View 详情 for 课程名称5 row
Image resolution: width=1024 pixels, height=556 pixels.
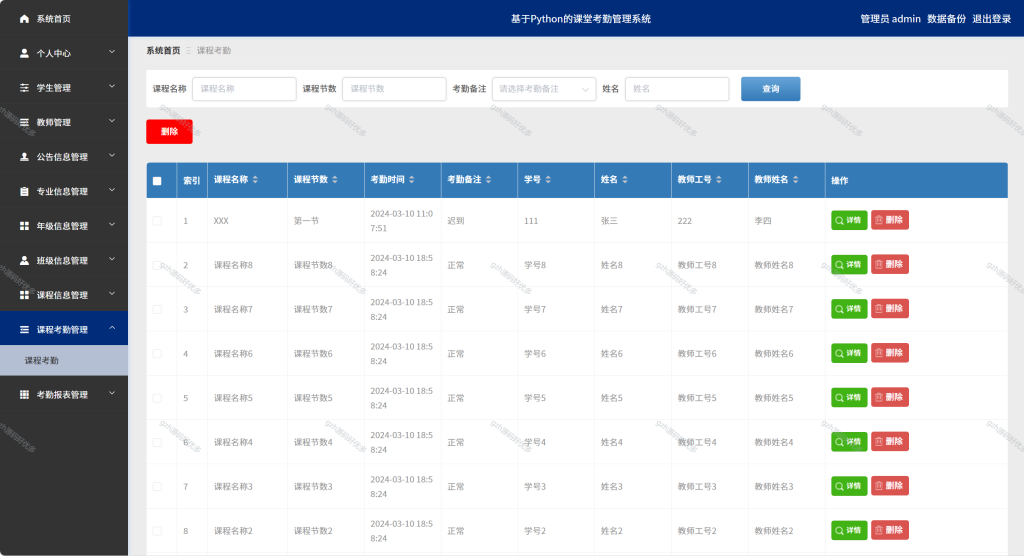849,397
